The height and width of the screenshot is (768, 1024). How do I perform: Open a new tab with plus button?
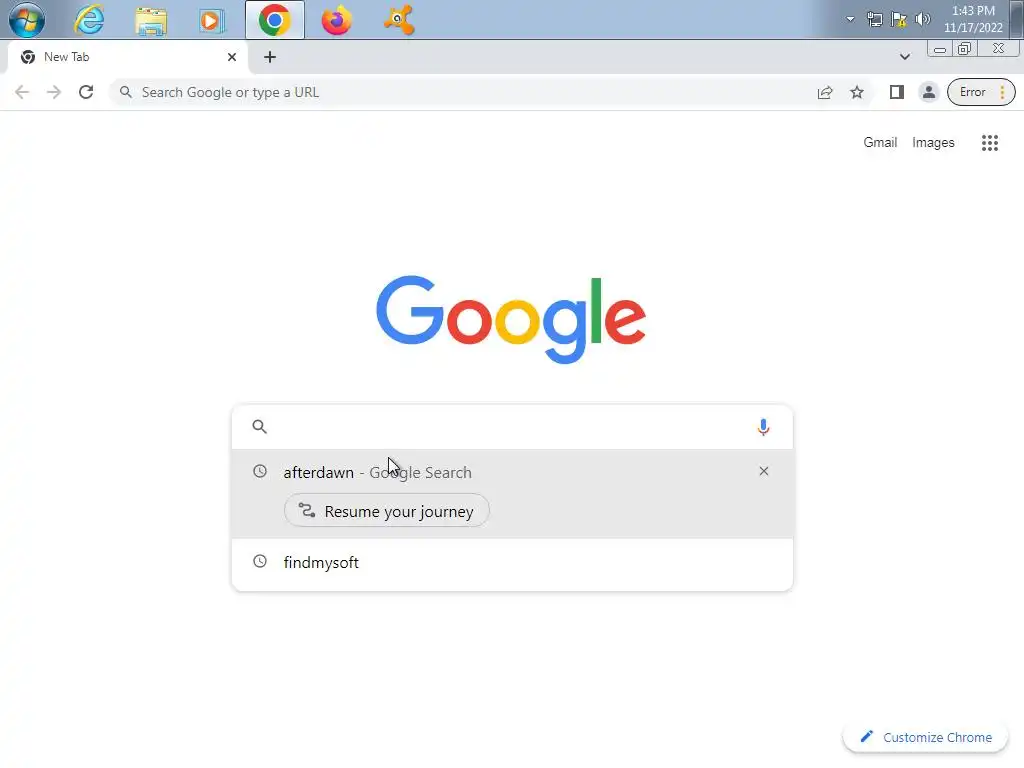(x=270, y=57)
